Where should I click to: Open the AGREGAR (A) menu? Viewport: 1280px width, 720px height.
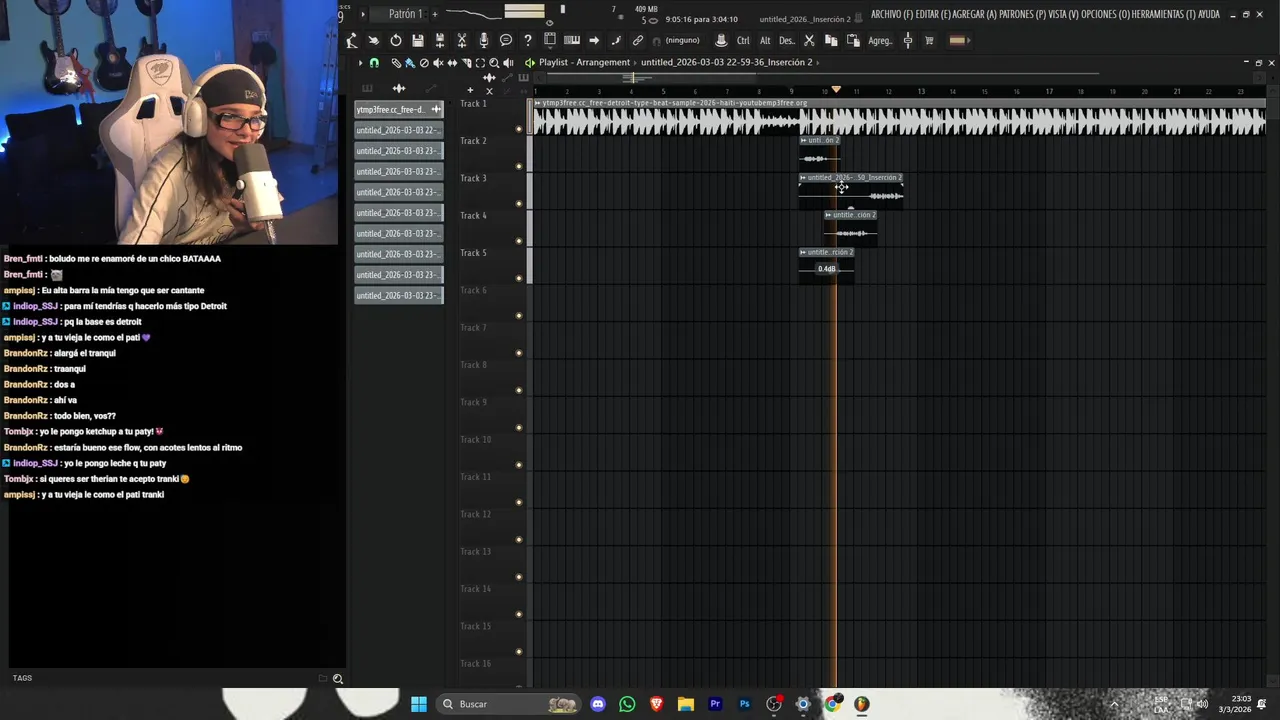pos(975,14)
